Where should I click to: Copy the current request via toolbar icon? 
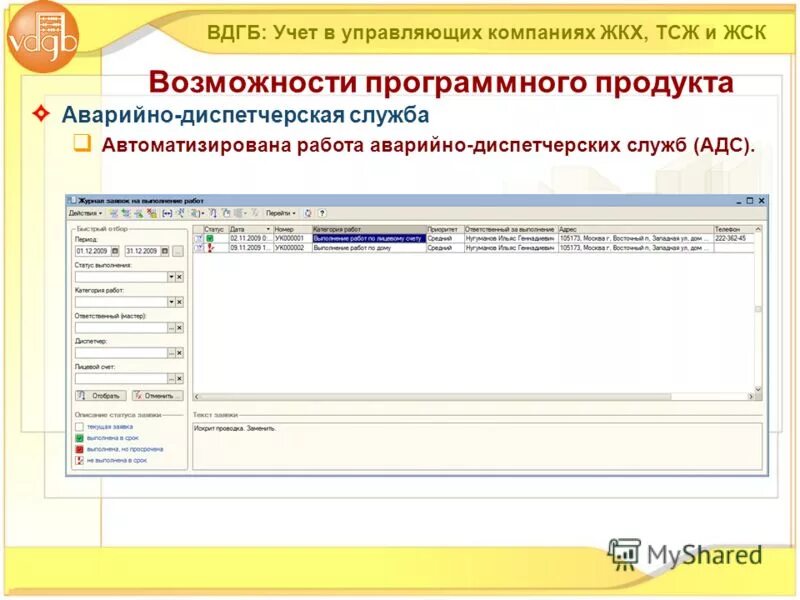point(126,212)
